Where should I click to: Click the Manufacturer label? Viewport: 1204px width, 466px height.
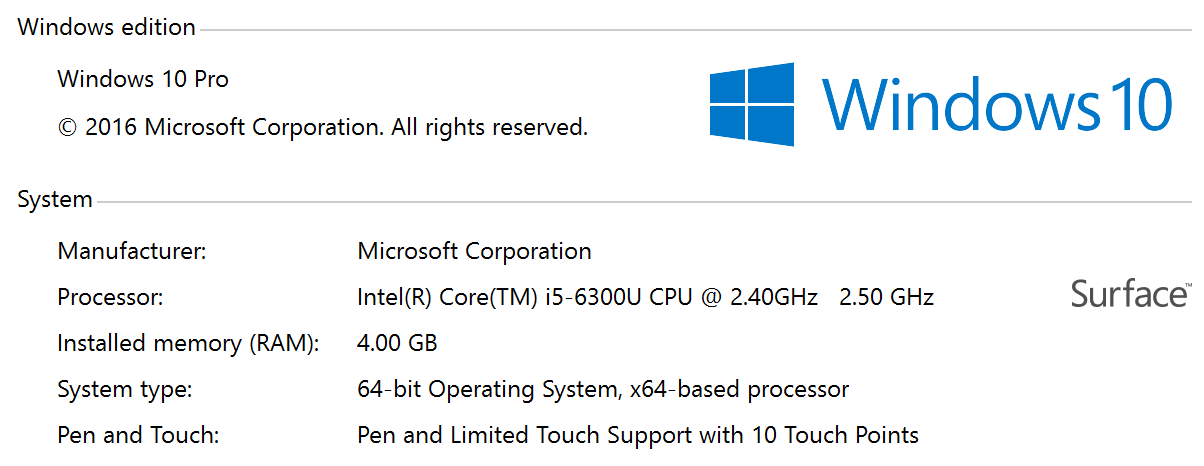(132, 251)
